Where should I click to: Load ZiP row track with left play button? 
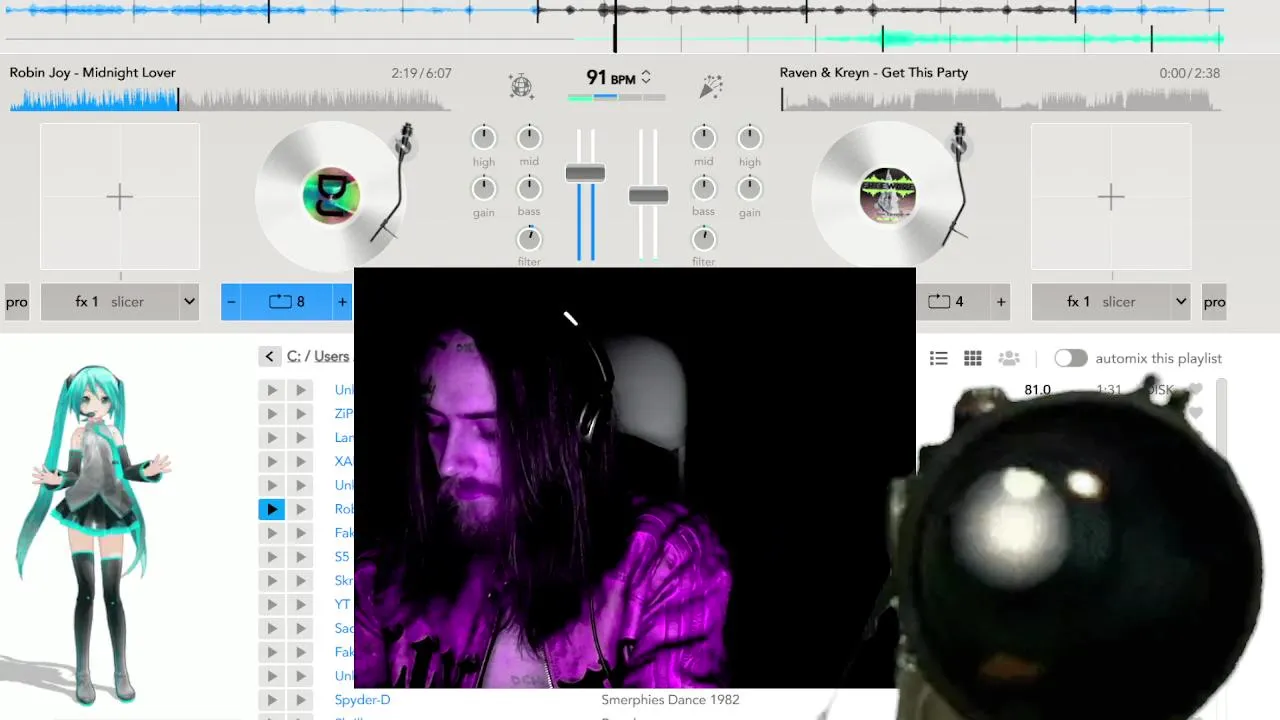tap(271, 413)
